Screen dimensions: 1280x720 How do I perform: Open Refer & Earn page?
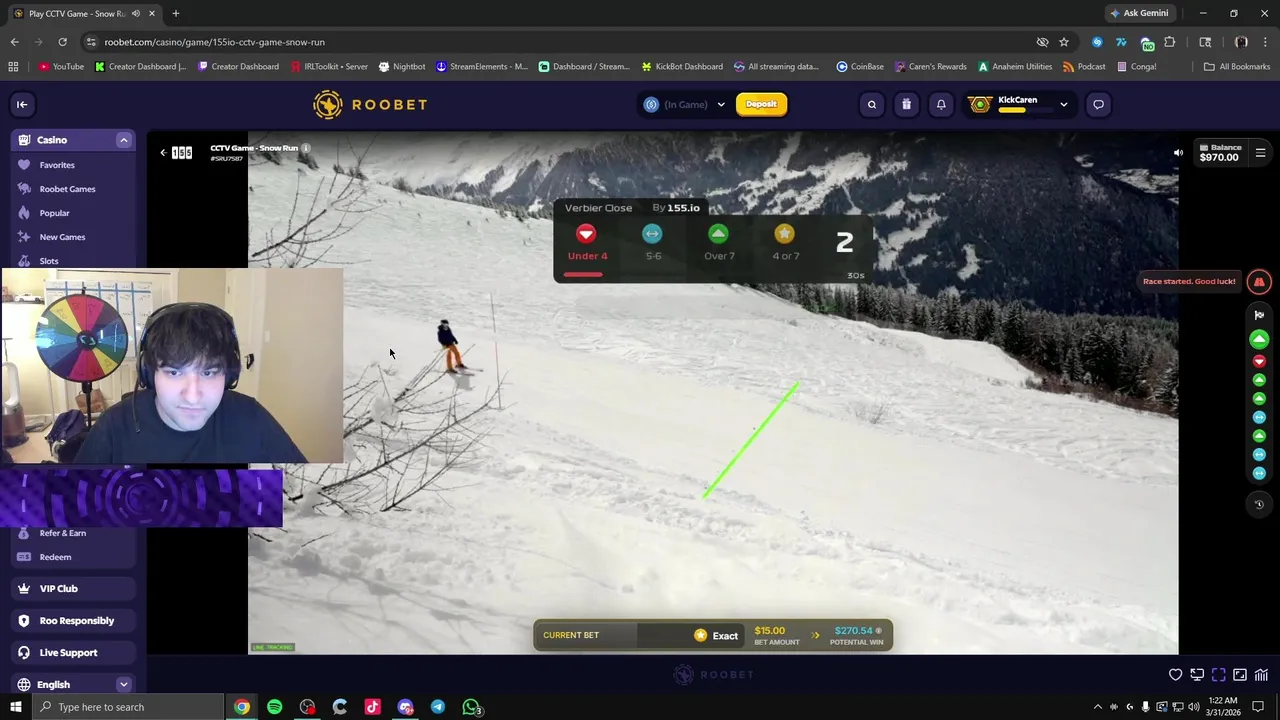point(62,533)
